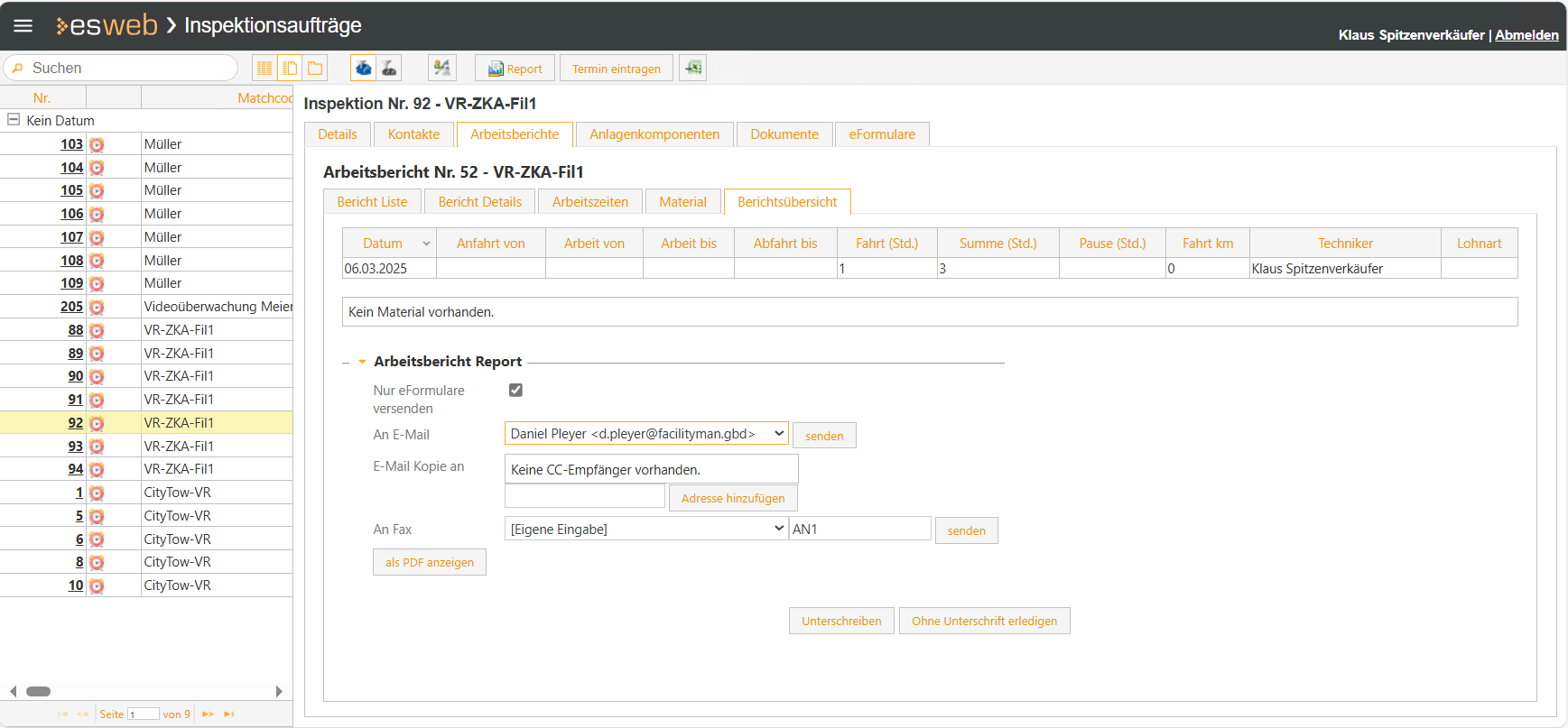This screenshot has width=1568, height=728.
Task: Click Adresse hinzufügen button
Action: pos(733,498)
